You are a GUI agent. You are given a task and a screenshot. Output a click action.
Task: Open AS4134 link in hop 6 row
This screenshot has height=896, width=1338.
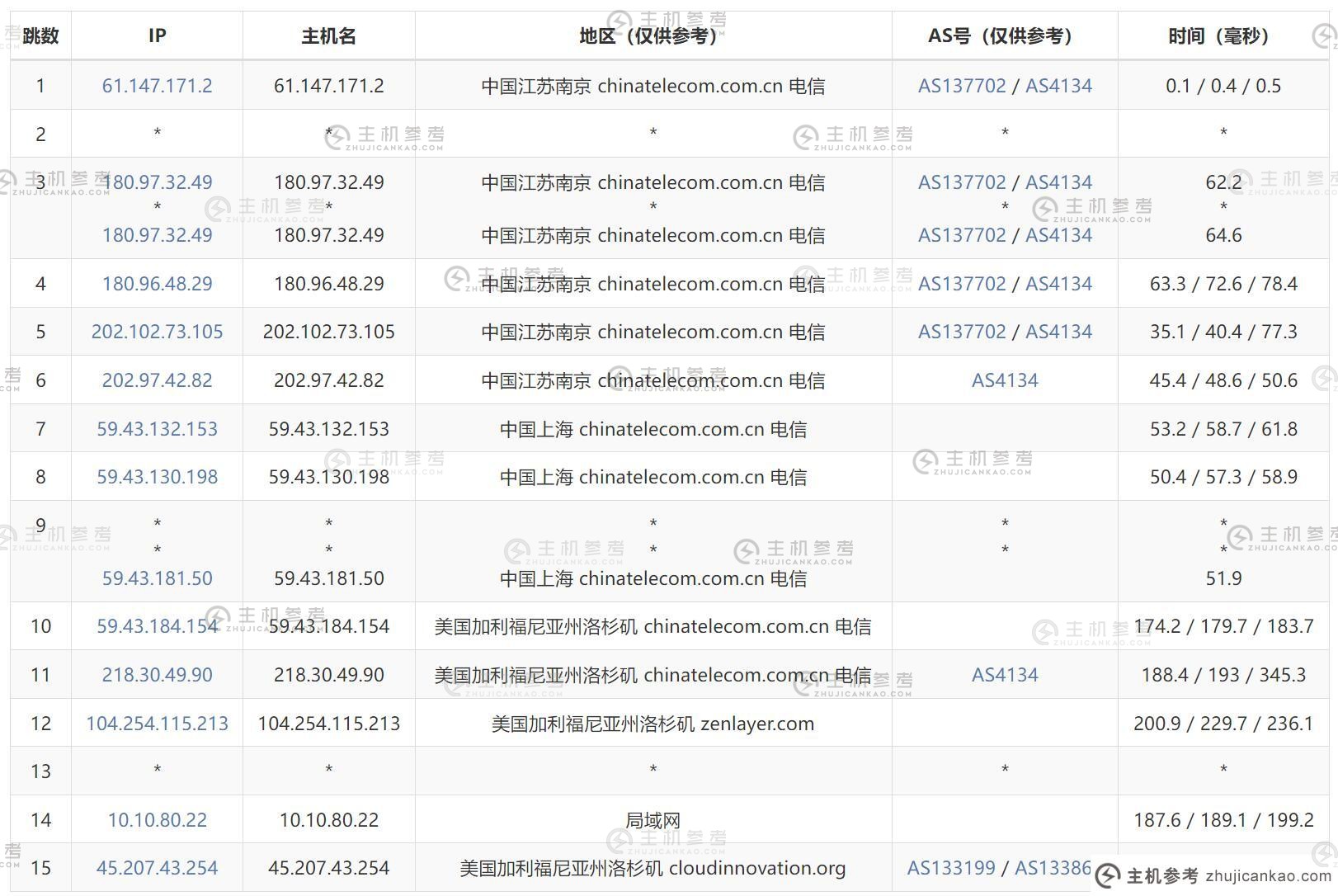coord(1005,380)
